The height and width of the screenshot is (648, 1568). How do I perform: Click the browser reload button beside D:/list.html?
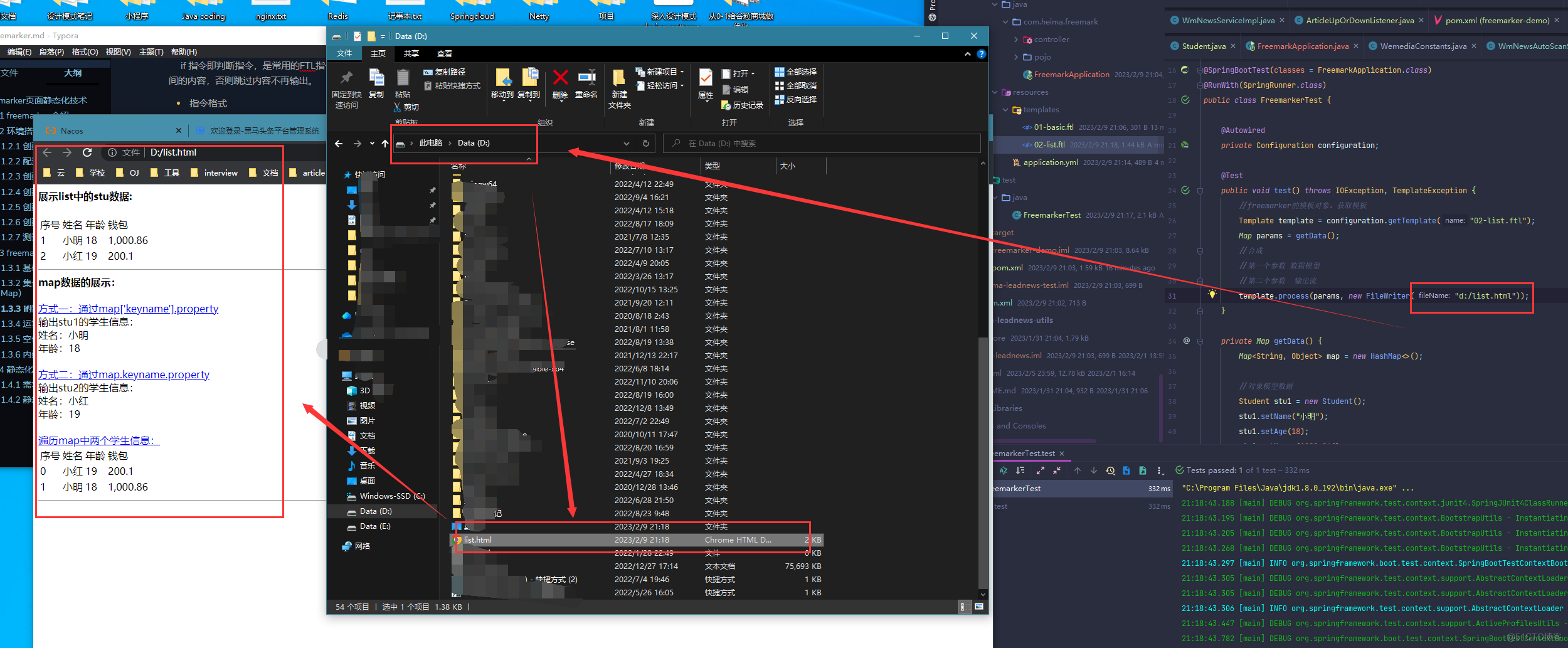pos(87,152)
